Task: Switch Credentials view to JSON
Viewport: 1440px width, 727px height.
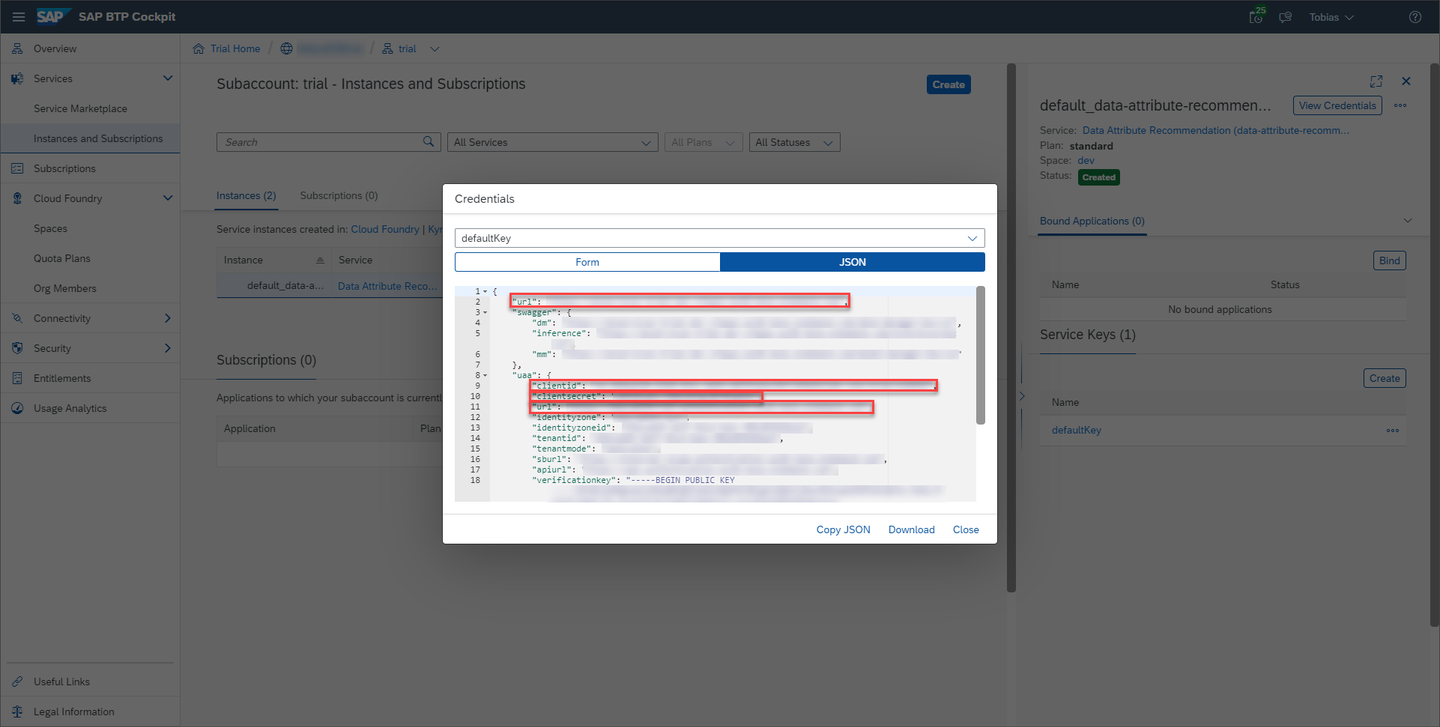Action: [x=852, y=262]
